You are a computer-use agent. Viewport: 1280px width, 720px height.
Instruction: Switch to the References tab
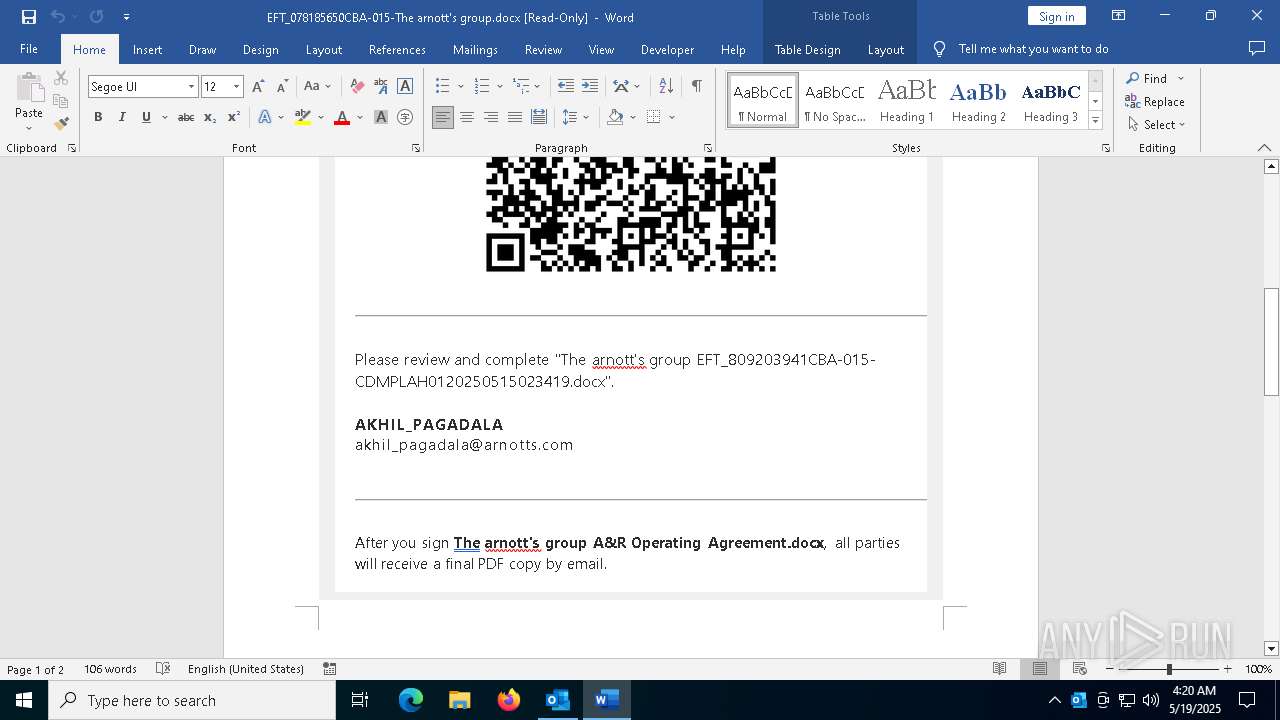397,49
